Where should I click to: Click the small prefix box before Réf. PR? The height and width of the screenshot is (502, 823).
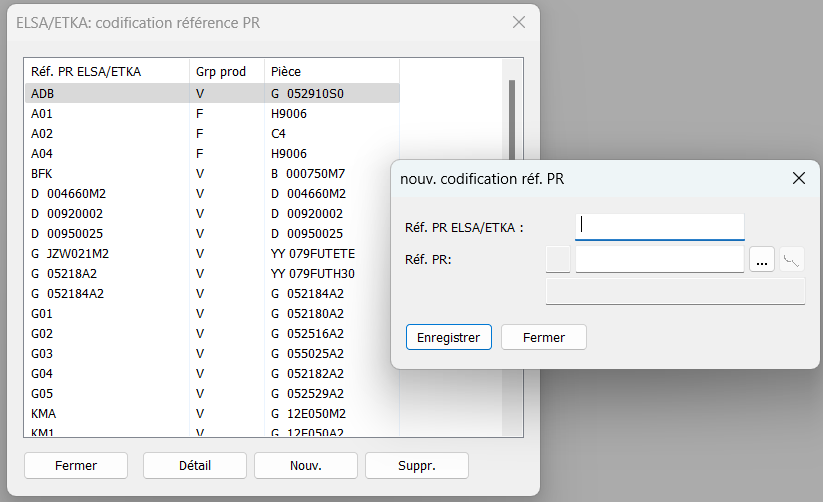558,259
